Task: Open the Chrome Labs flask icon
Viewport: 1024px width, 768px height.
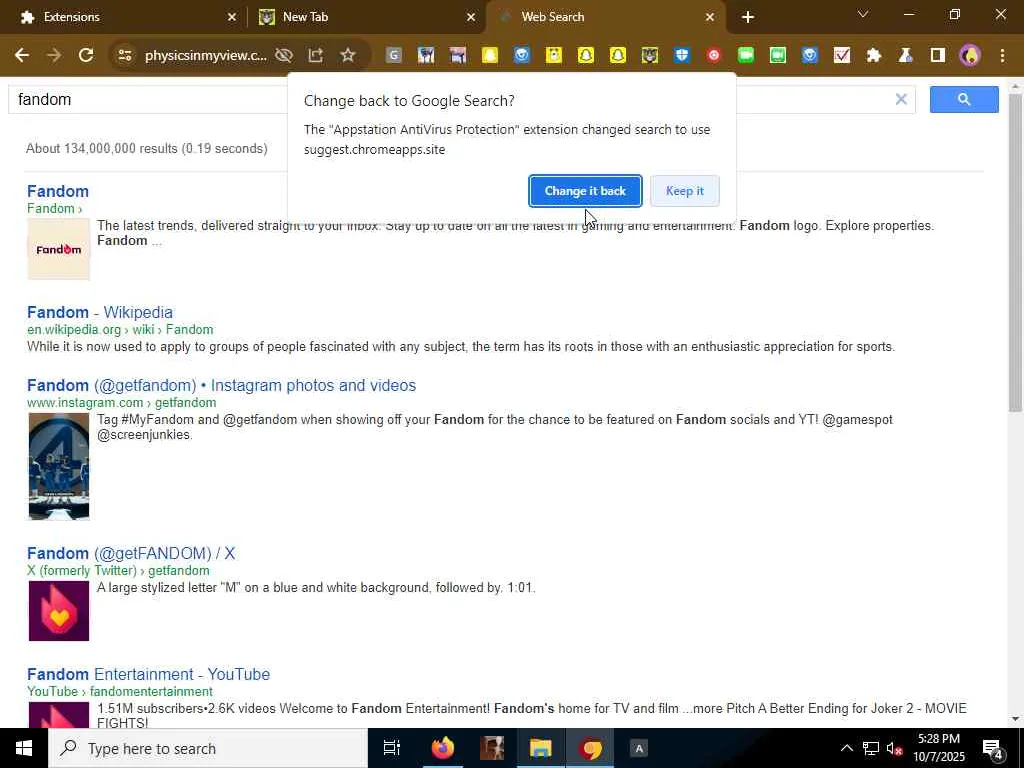Action: [906, 56]
